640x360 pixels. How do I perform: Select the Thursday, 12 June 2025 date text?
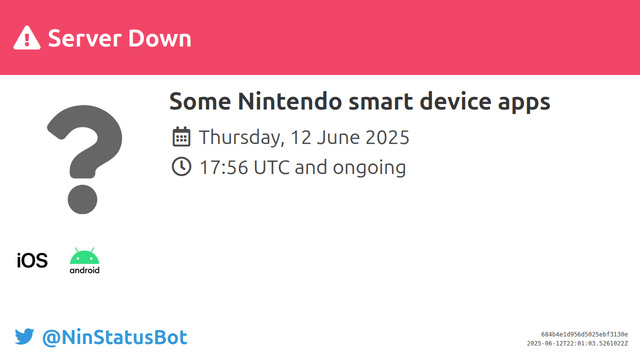(x=304, y=137)
